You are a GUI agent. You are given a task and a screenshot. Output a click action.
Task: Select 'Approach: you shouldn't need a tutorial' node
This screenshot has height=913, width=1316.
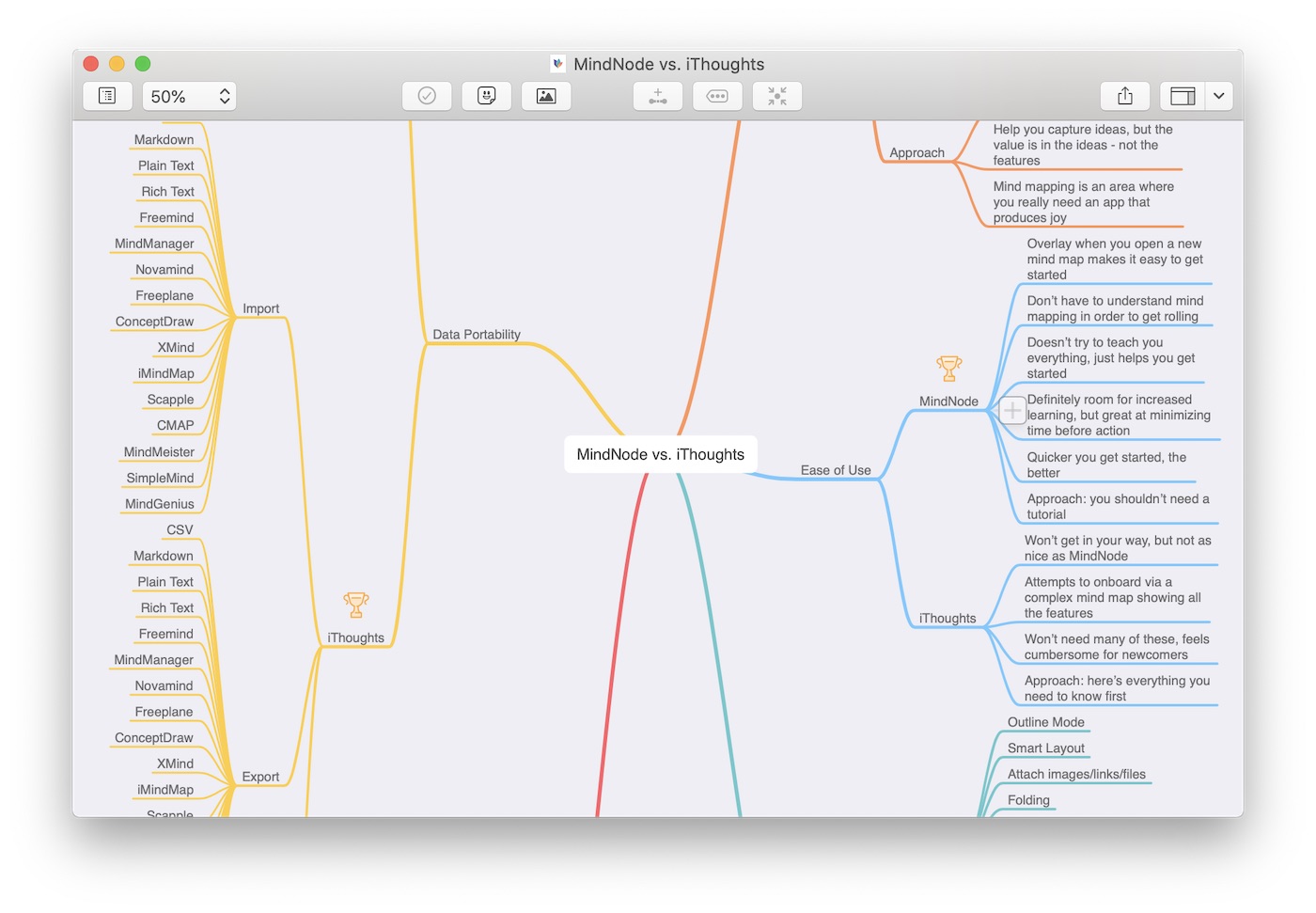[x=1118, y=507]
